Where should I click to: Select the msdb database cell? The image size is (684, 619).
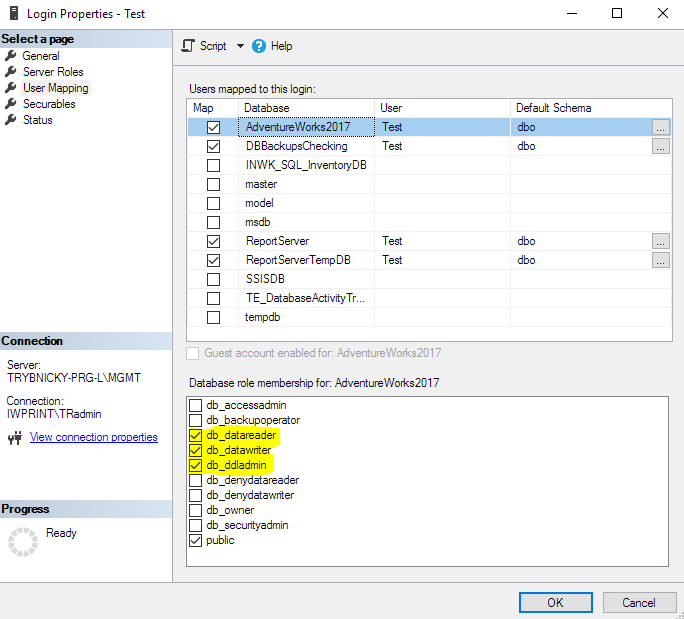pos(307,222)
